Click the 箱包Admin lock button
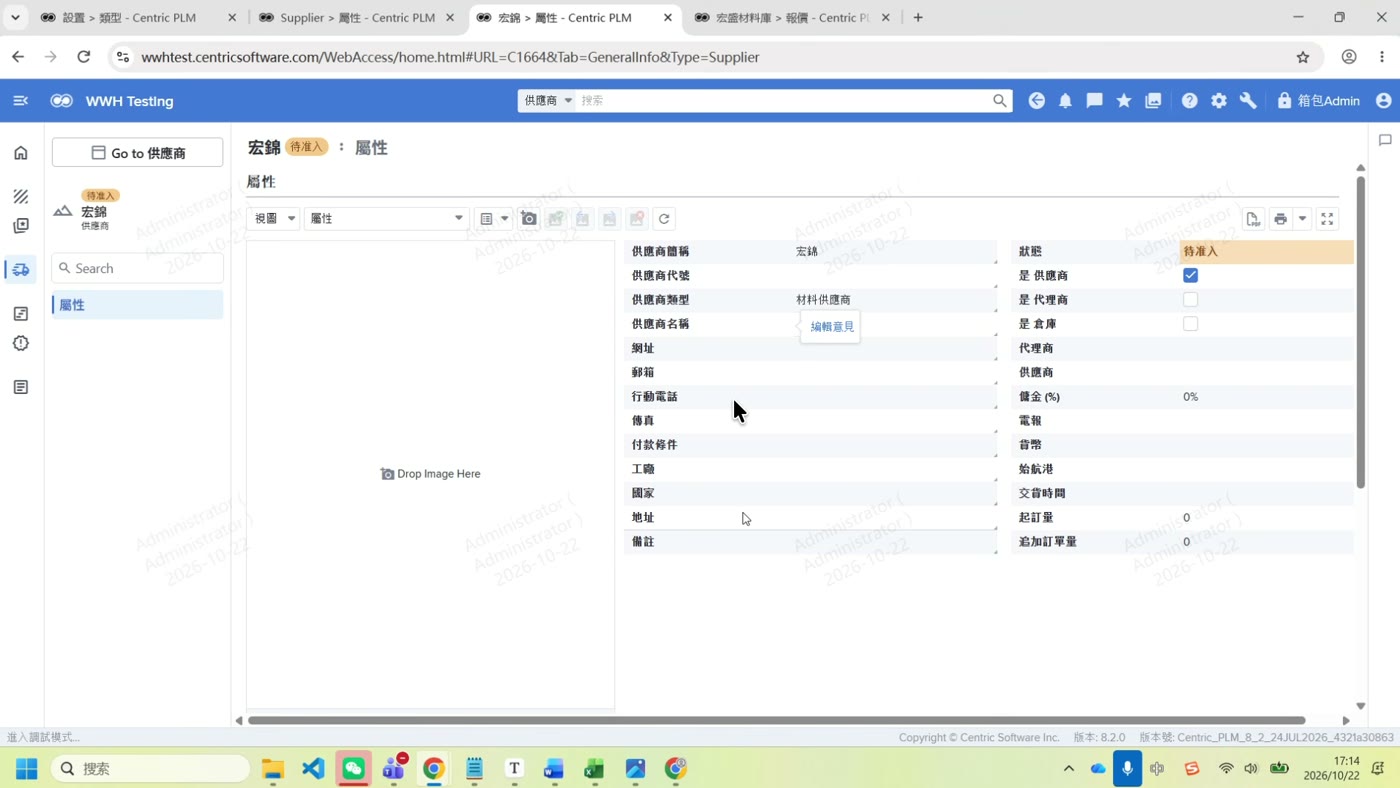 click(x=1318, y=101)
